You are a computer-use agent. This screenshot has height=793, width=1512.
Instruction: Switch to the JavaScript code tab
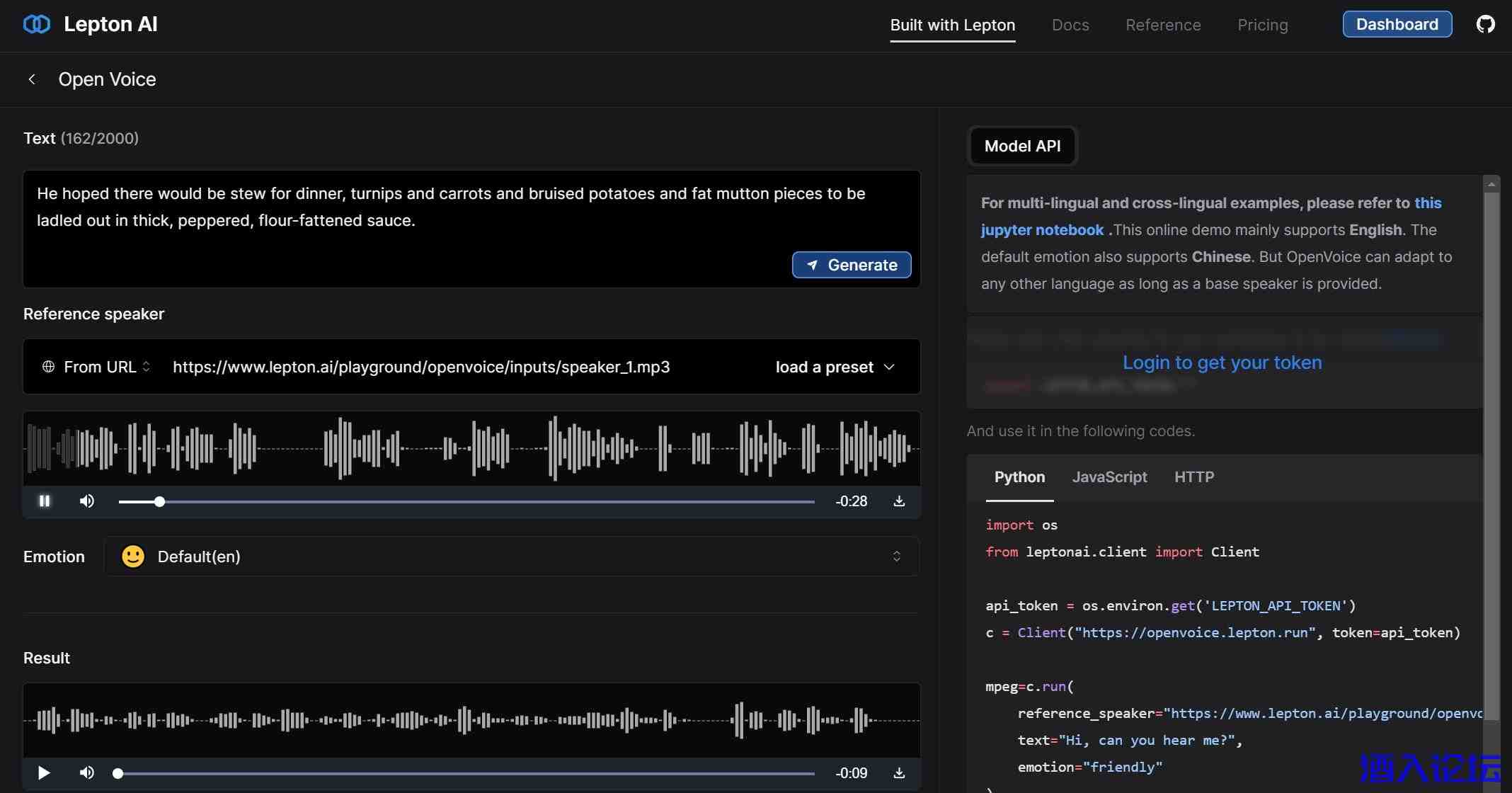[1109, 477]
